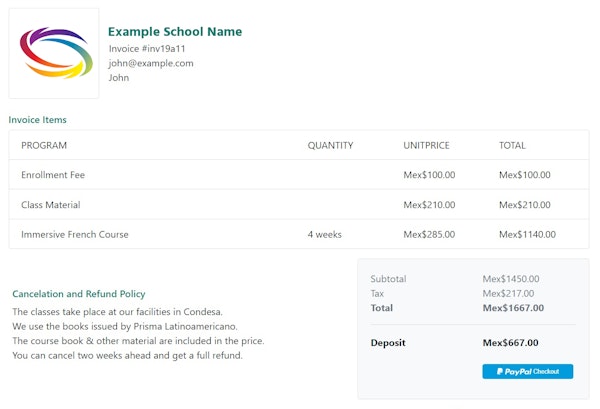Click the 4 weeks quantity cell
The height and width of the screenshot is (409, 600).
325,234
